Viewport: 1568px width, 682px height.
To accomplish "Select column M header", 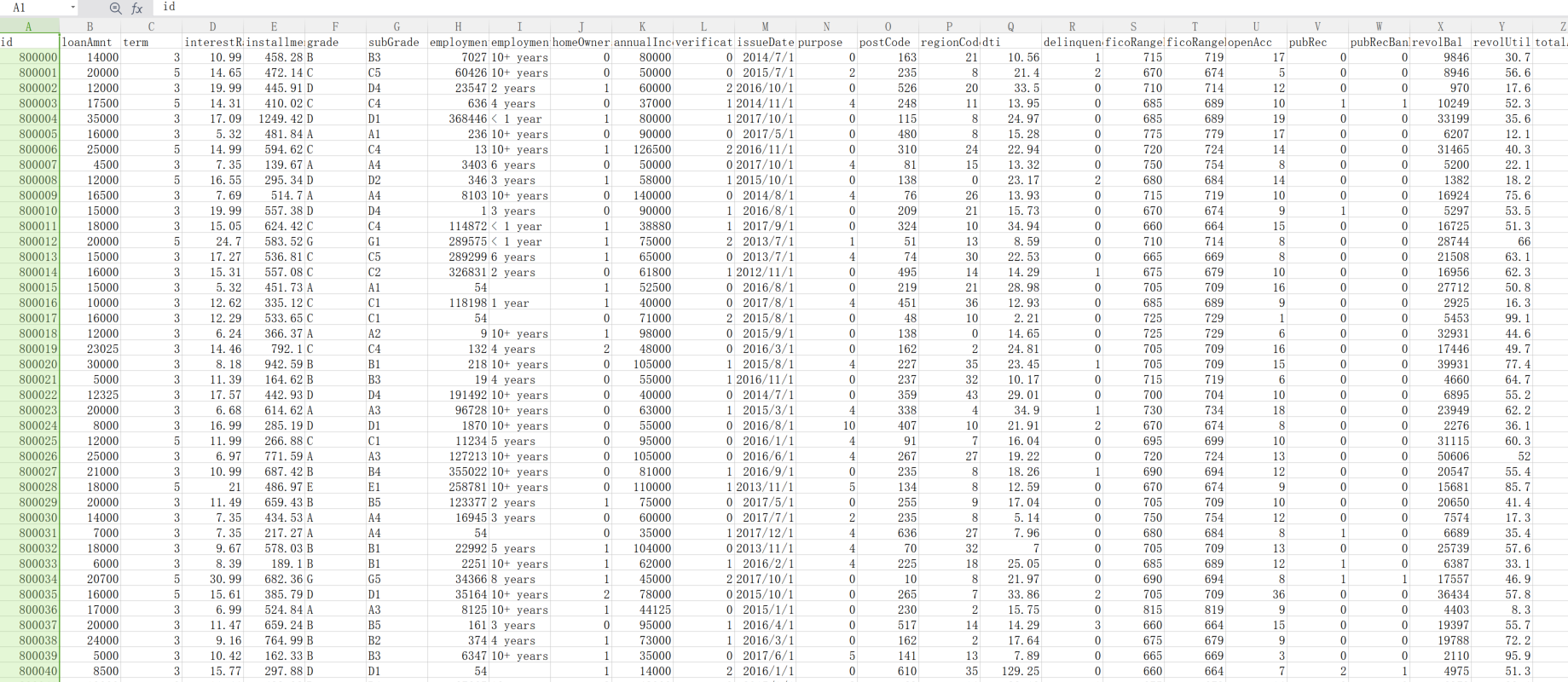I will pos(765,26).
